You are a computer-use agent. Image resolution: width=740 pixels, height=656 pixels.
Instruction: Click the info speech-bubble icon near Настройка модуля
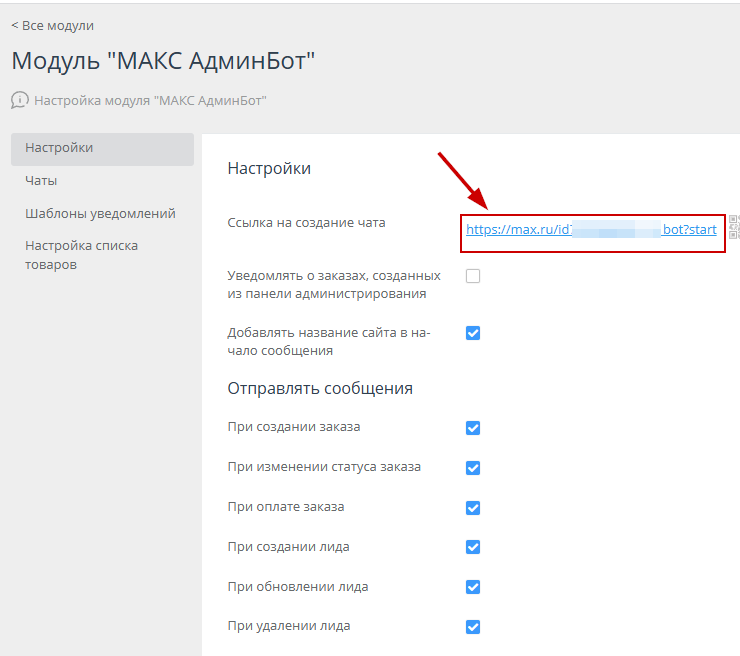point(20,100)
